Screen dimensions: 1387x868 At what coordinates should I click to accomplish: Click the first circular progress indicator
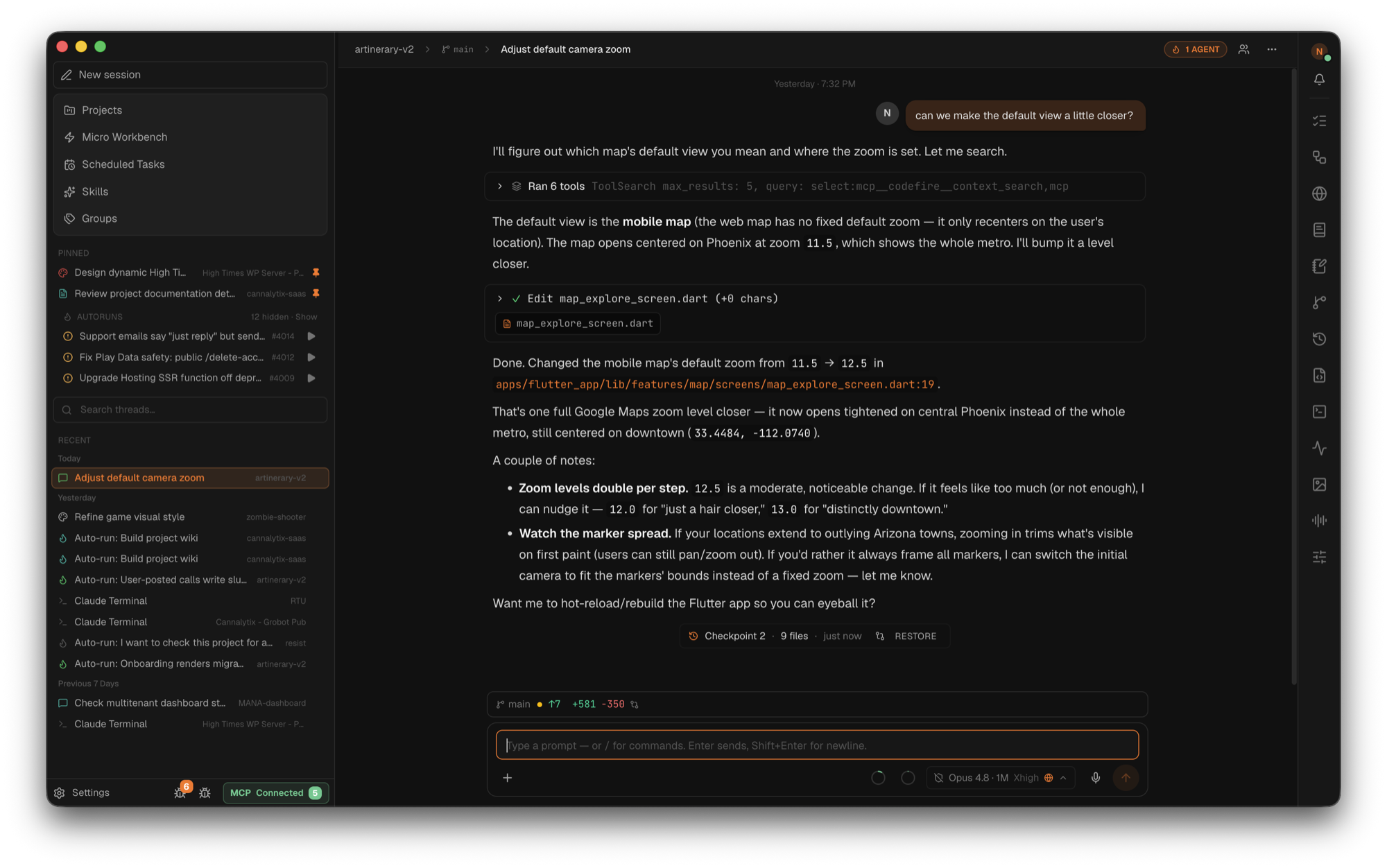[878, 778]
